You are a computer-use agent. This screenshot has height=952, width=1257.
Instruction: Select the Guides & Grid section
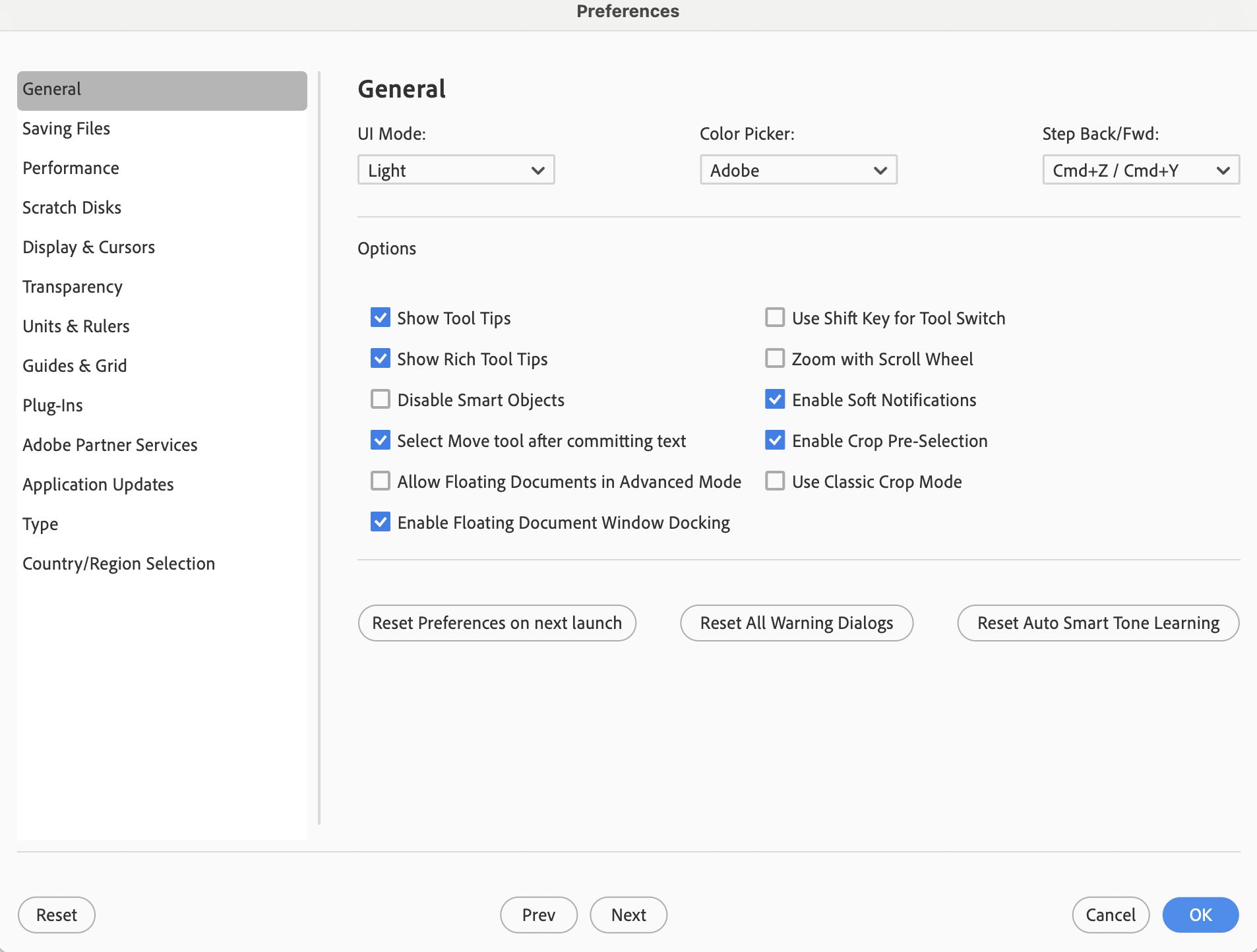(75, 365)
